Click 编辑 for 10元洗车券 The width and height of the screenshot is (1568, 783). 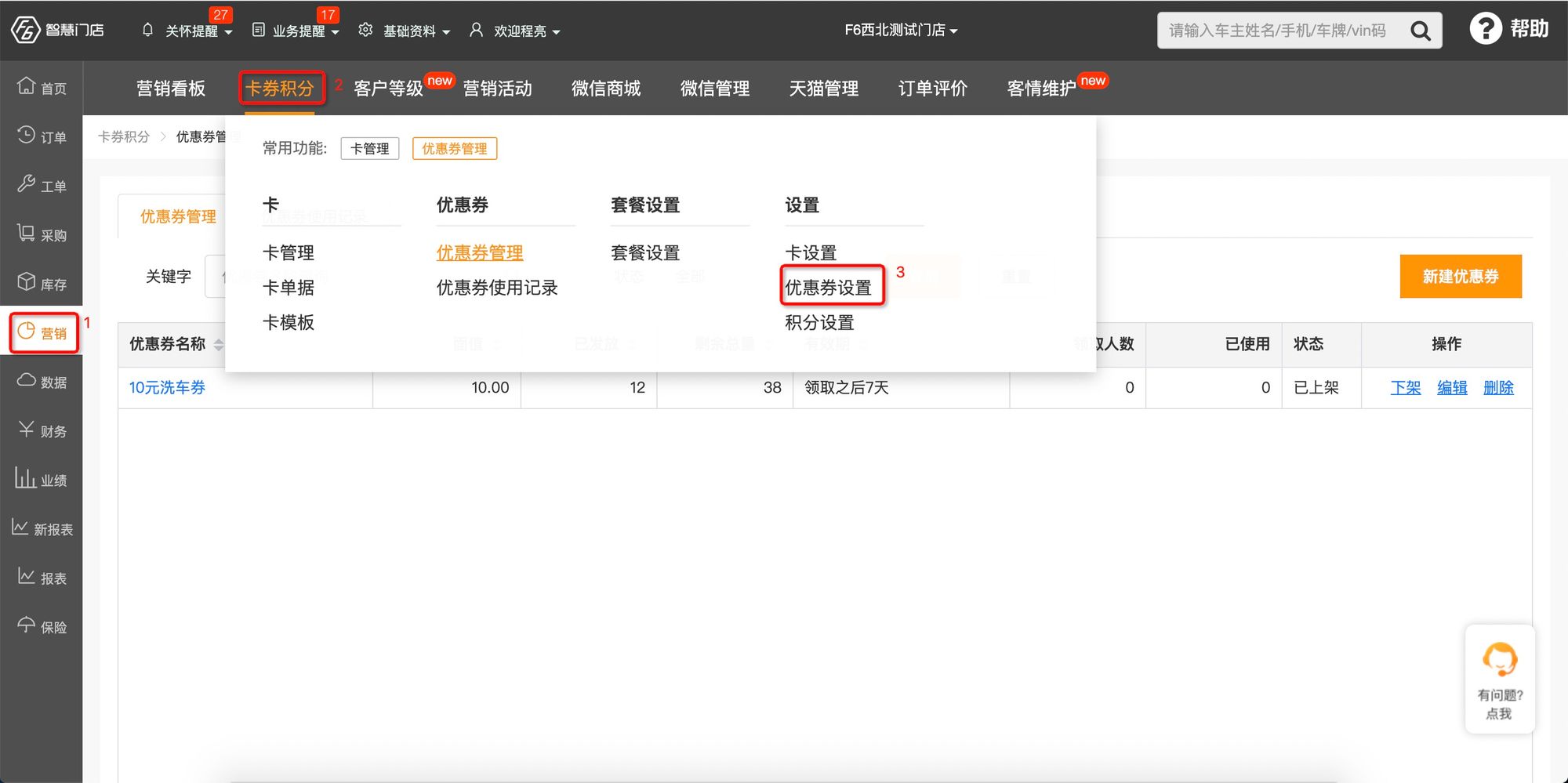click(1452, 387)
